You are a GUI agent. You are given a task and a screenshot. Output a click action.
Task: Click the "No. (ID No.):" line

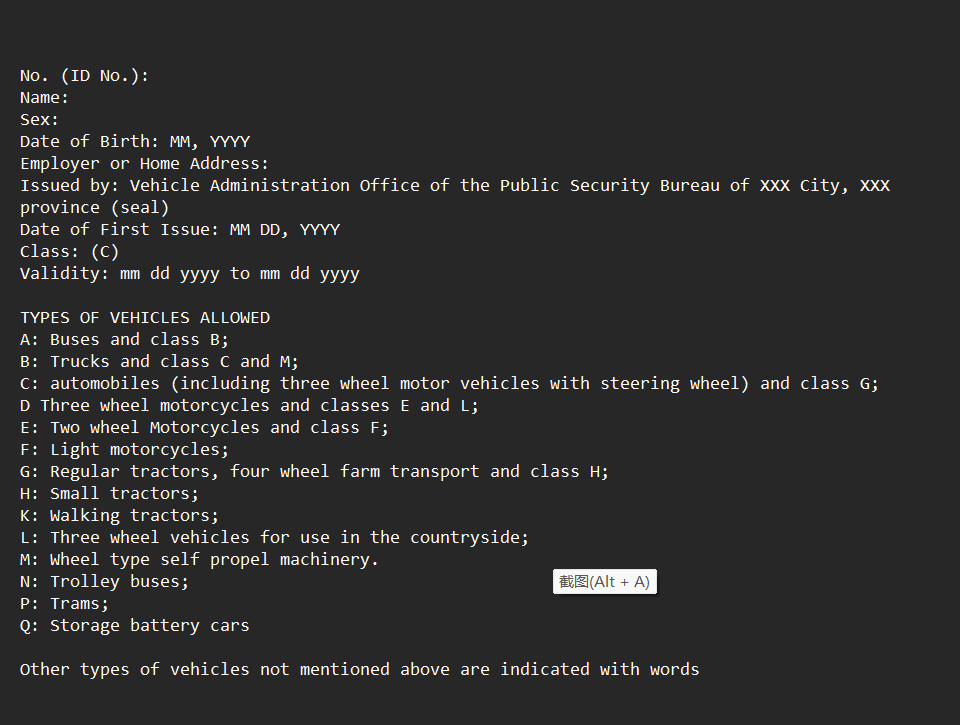[x=84, y=76]
